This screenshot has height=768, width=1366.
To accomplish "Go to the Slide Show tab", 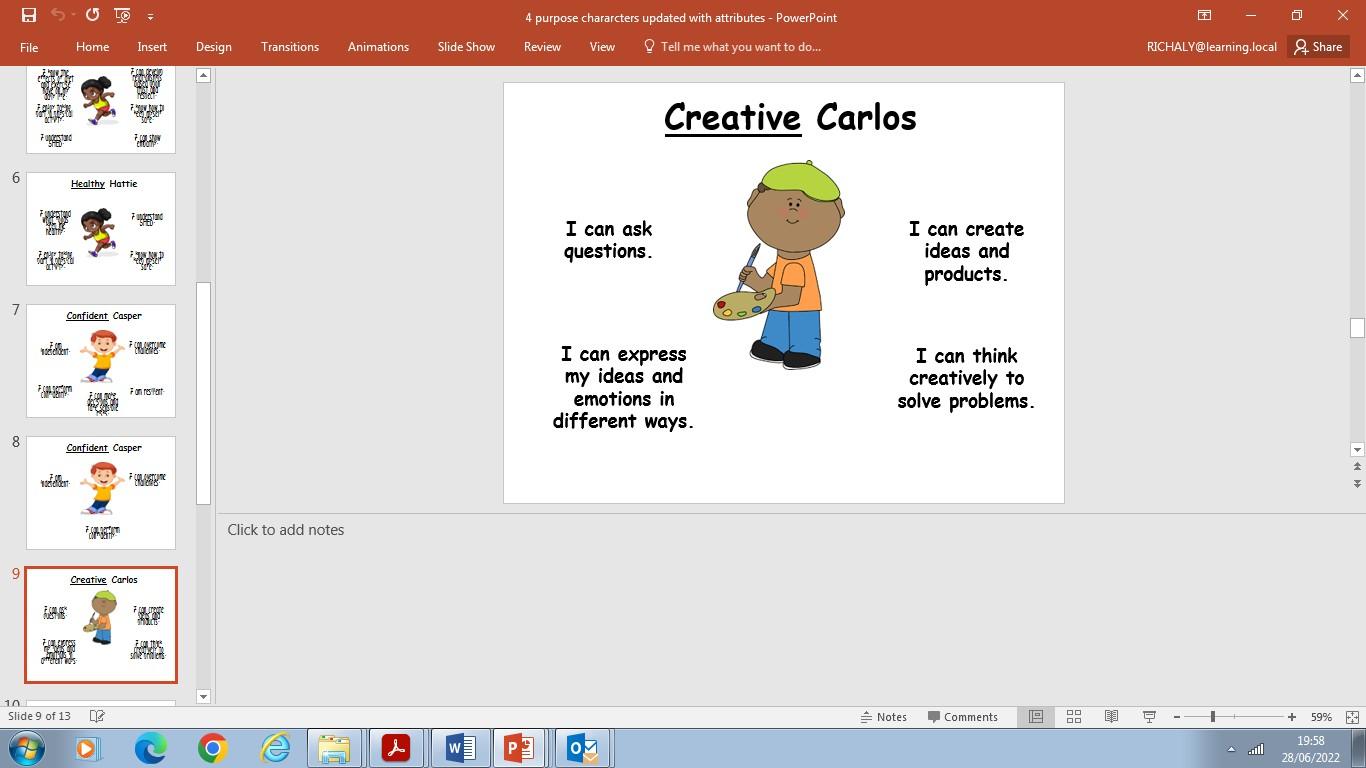I will tap(466, 47).
